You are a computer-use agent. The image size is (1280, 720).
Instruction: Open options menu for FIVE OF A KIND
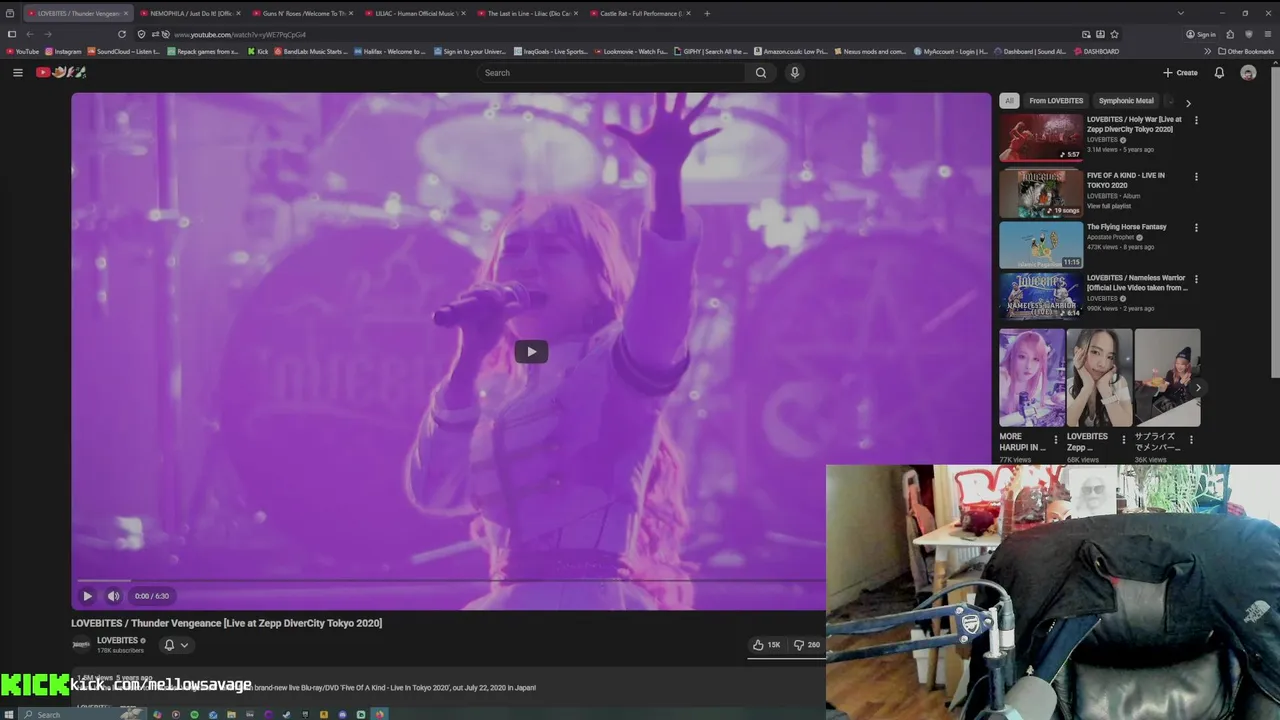[x=1196, y=177]
